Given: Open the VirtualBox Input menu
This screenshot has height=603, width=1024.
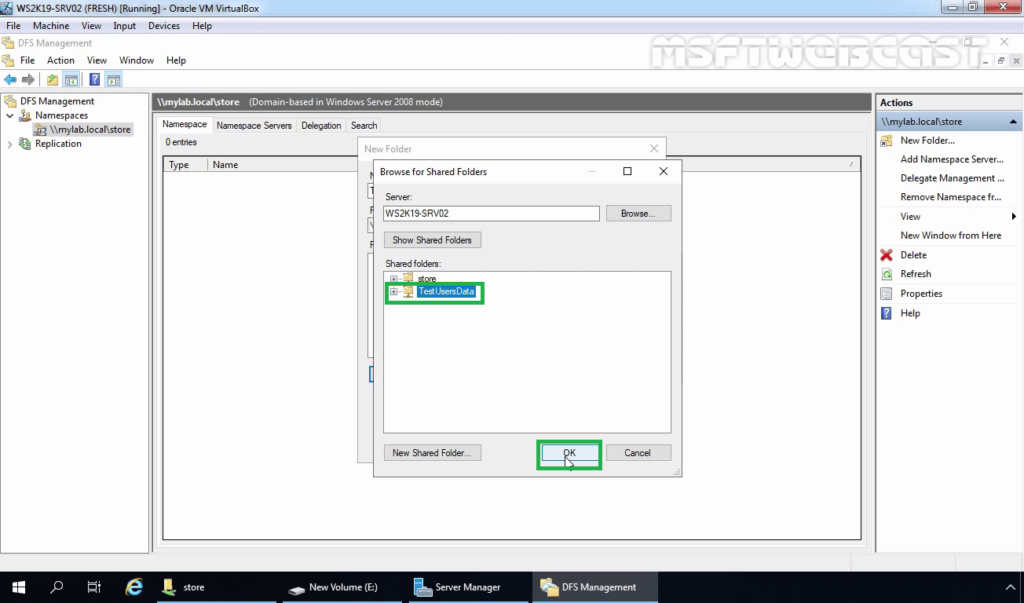Looking at the screenshot, I should [124, 25].
